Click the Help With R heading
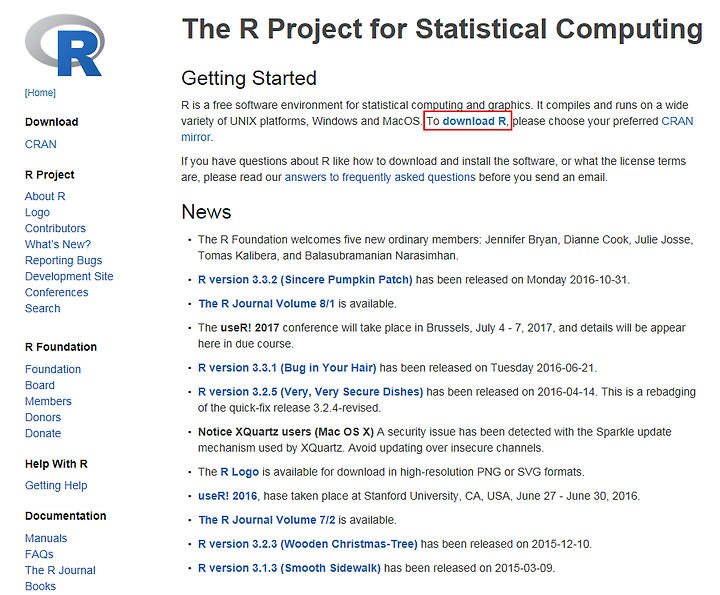The image size is (720, 595). [56, 464]
